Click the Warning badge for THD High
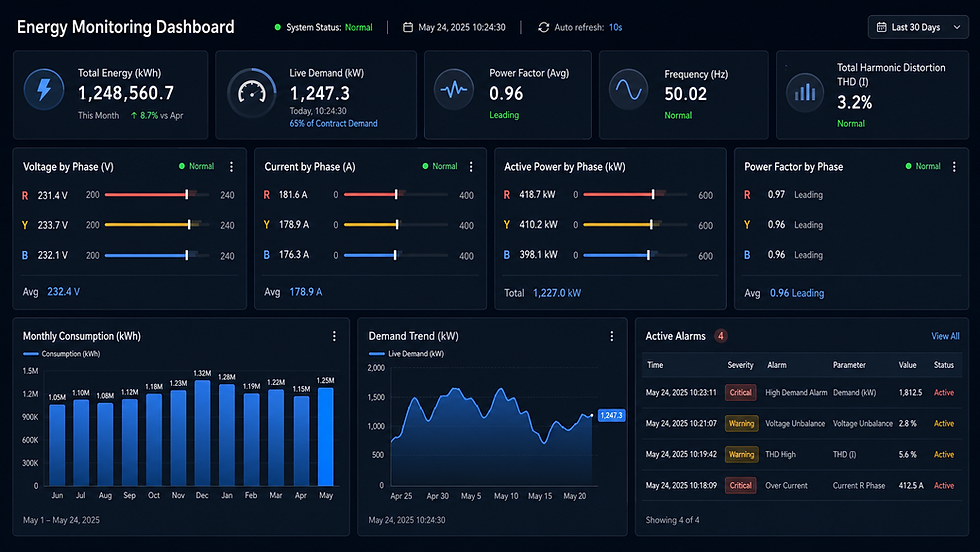Image resolution: width=980 pixels, height=552 pixels. click(741, 454)
